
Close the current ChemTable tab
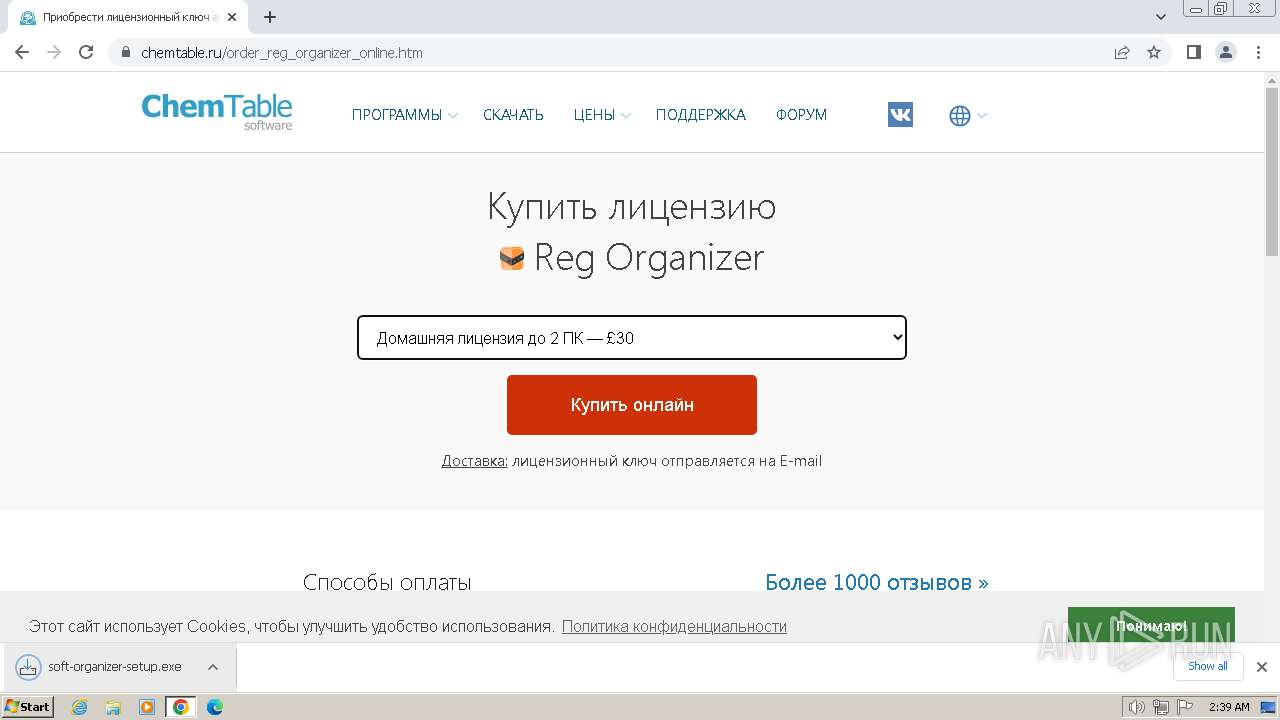click(x=232, y=17)
